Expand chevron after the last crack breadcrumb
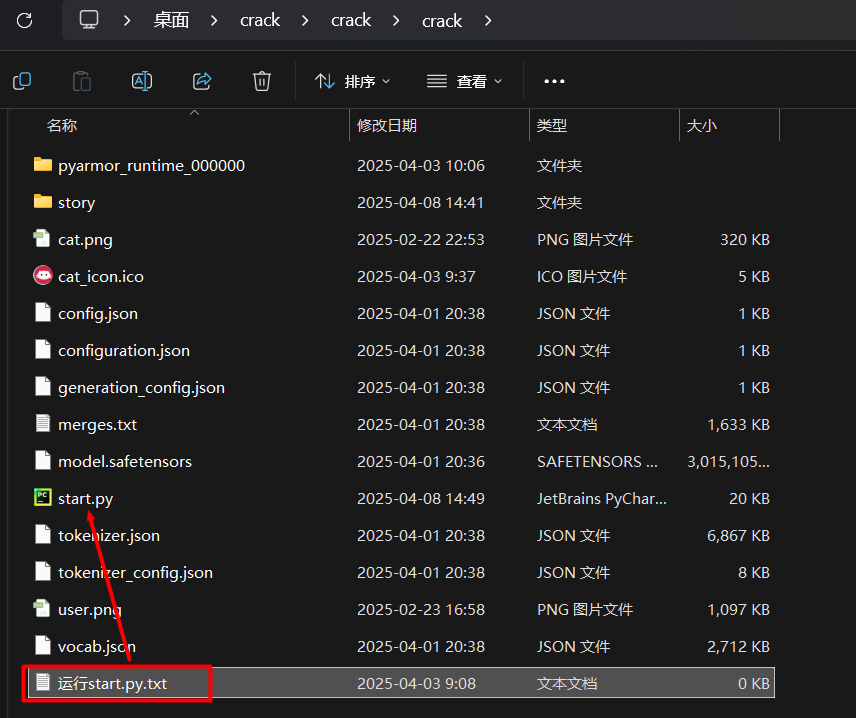Image resolution: width=856 pixels, height=718 pixels. click(487, 20)
